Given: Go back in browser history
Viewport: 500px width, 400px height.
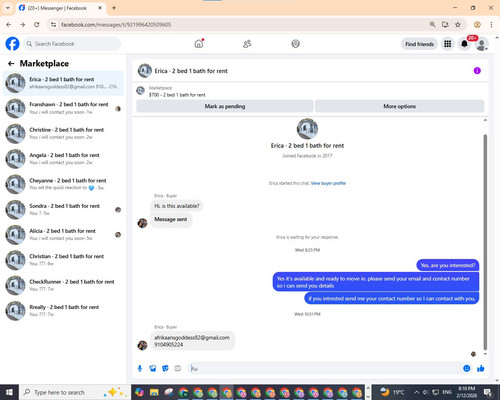Looking at the screenshot, I should point(9,24).
